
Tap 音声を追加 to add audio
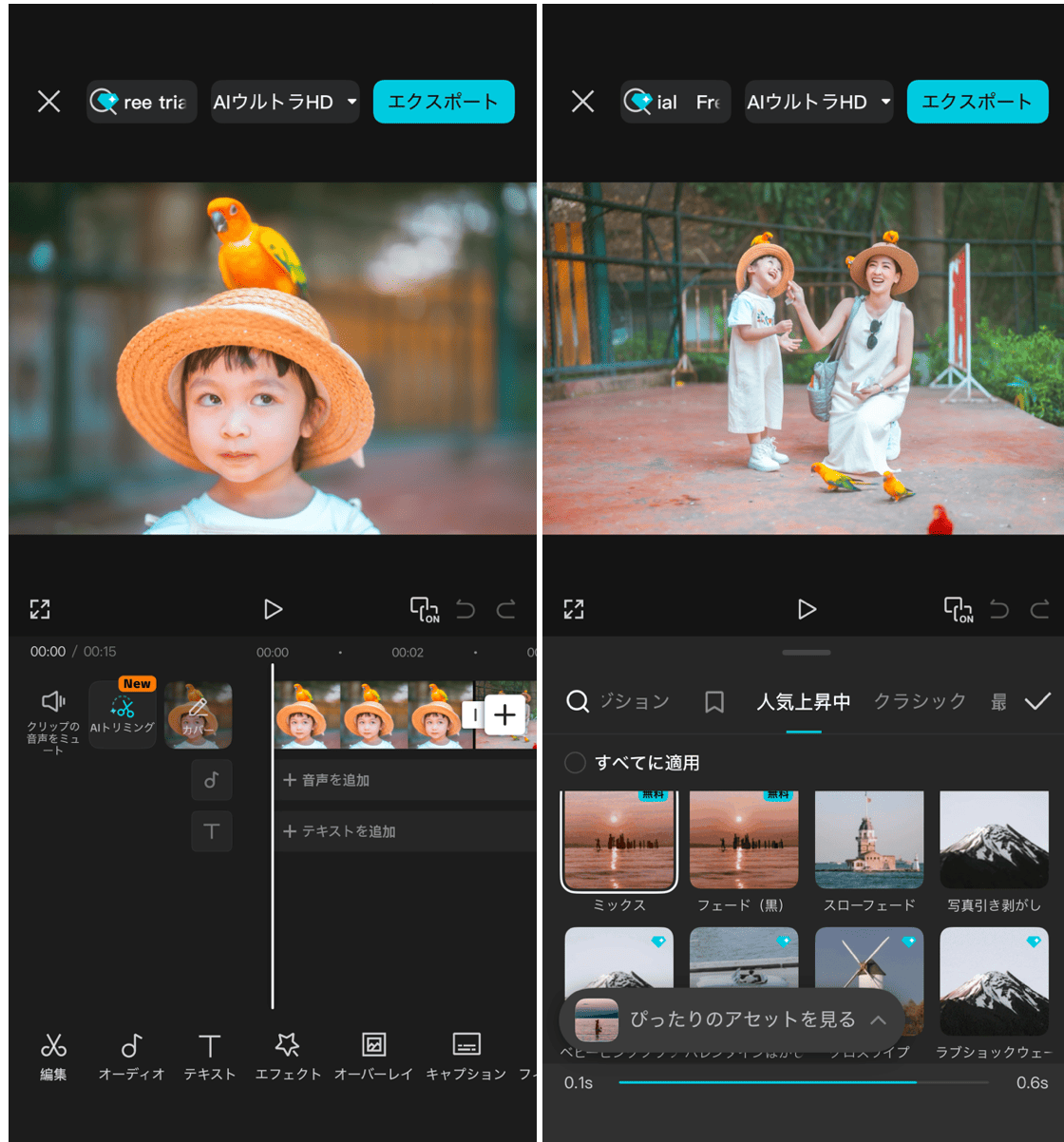click(326, 780)
